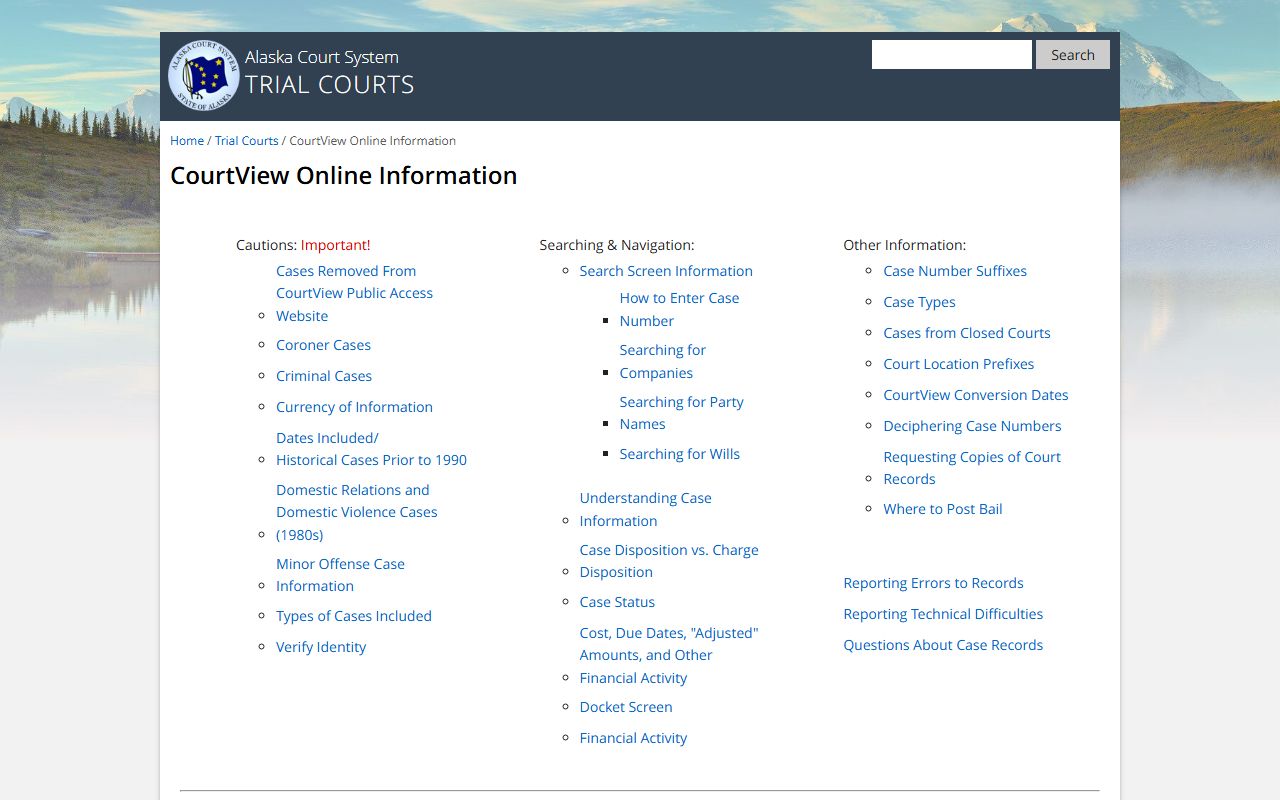Open Minor Offense Case Information link
1280x800 pixels.
(x=340, y=575)
